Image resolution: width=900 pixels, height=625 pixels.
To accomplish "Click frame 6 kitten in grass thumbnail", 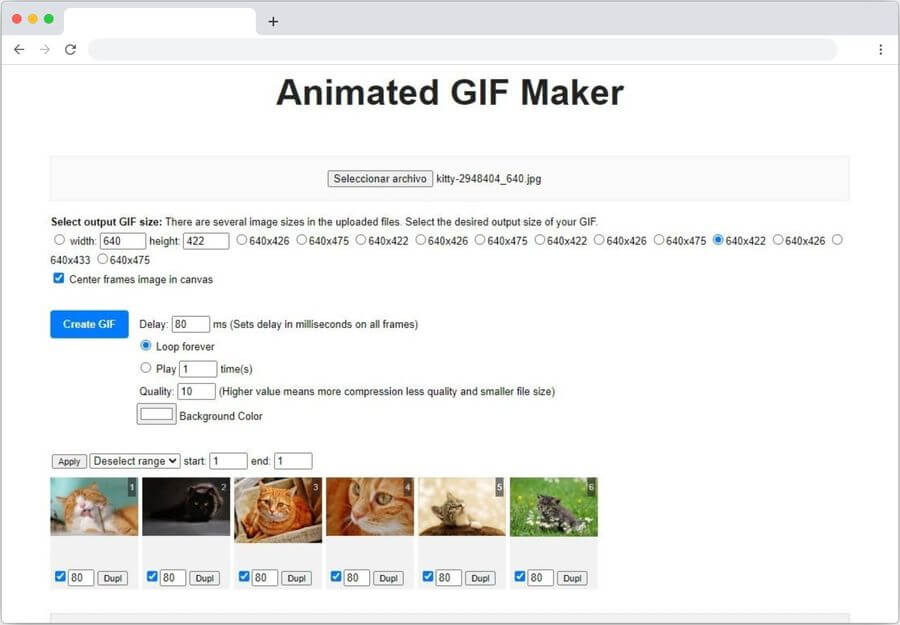I will 554,507.
